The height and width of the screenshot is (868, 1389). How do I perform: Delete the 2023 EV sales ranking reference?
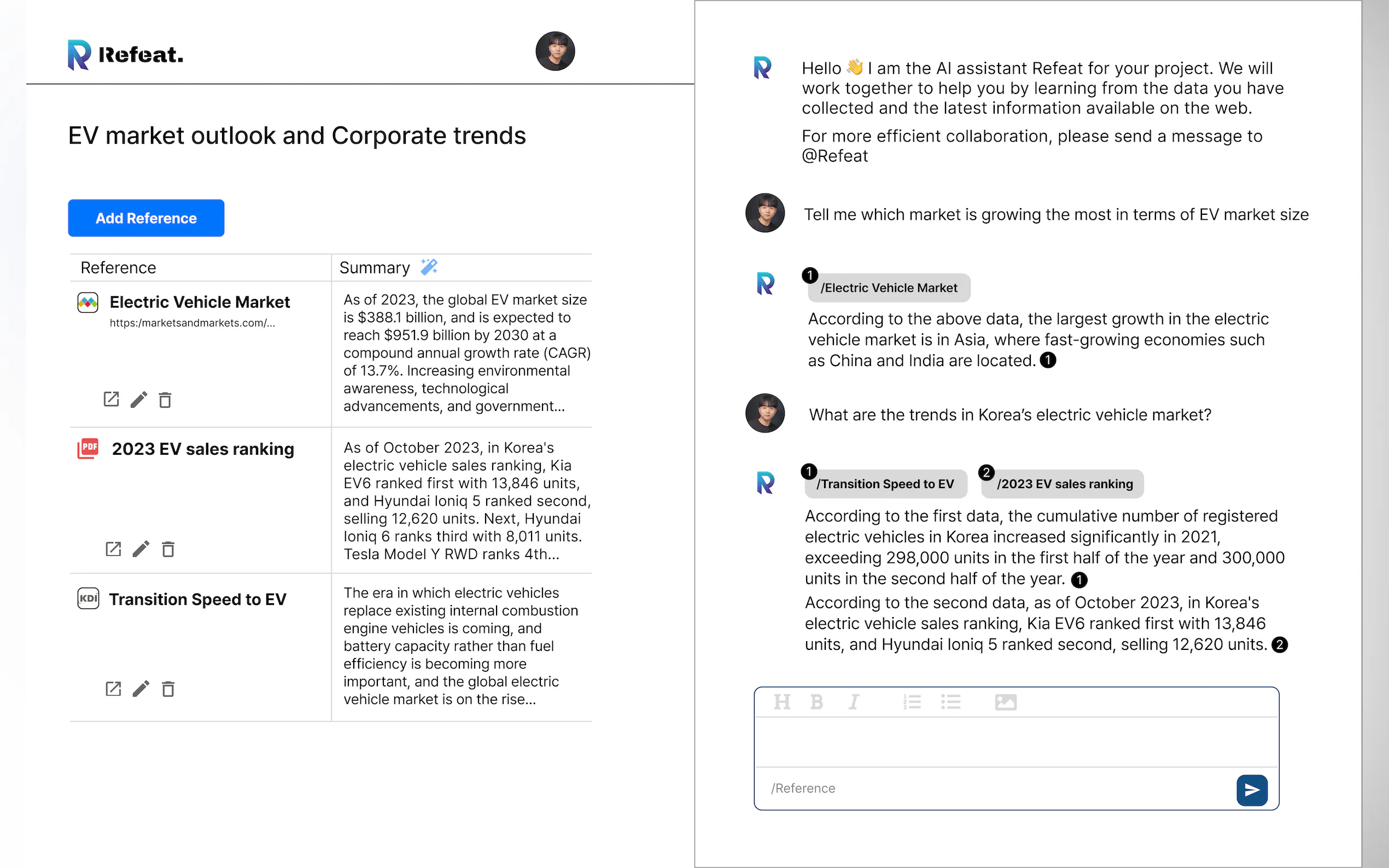(168, 549)
